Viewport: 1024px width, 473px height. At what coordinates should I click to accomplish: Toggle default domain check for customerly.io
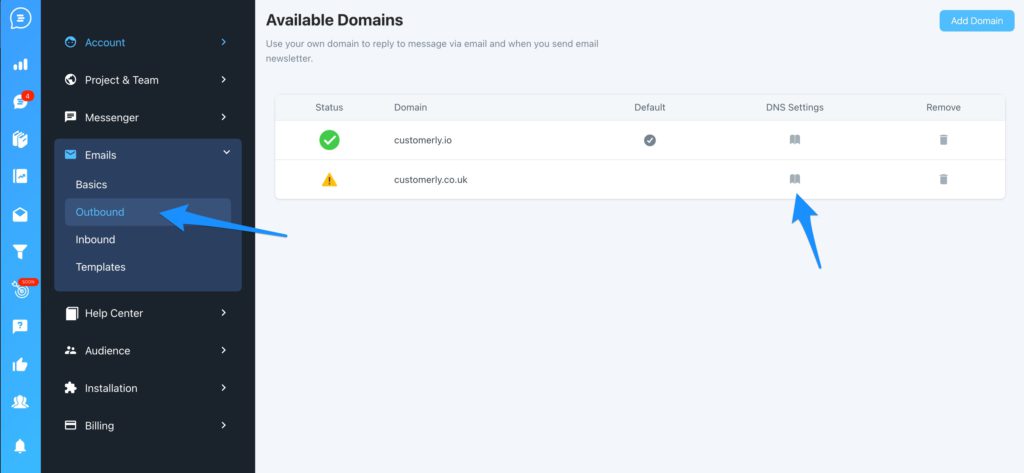coord(650,140)
